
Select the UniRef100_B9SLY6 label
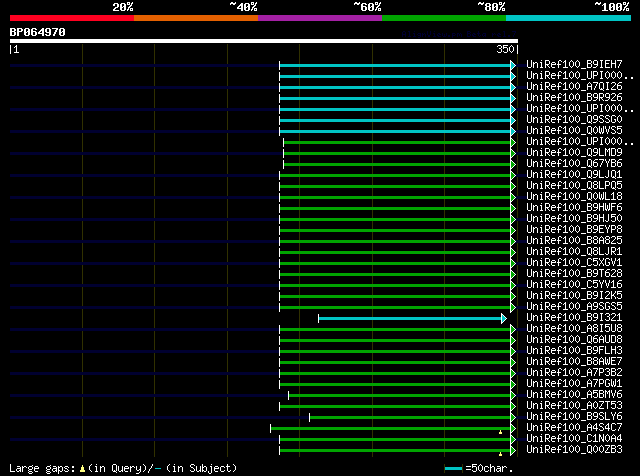(x=574, y=417)
